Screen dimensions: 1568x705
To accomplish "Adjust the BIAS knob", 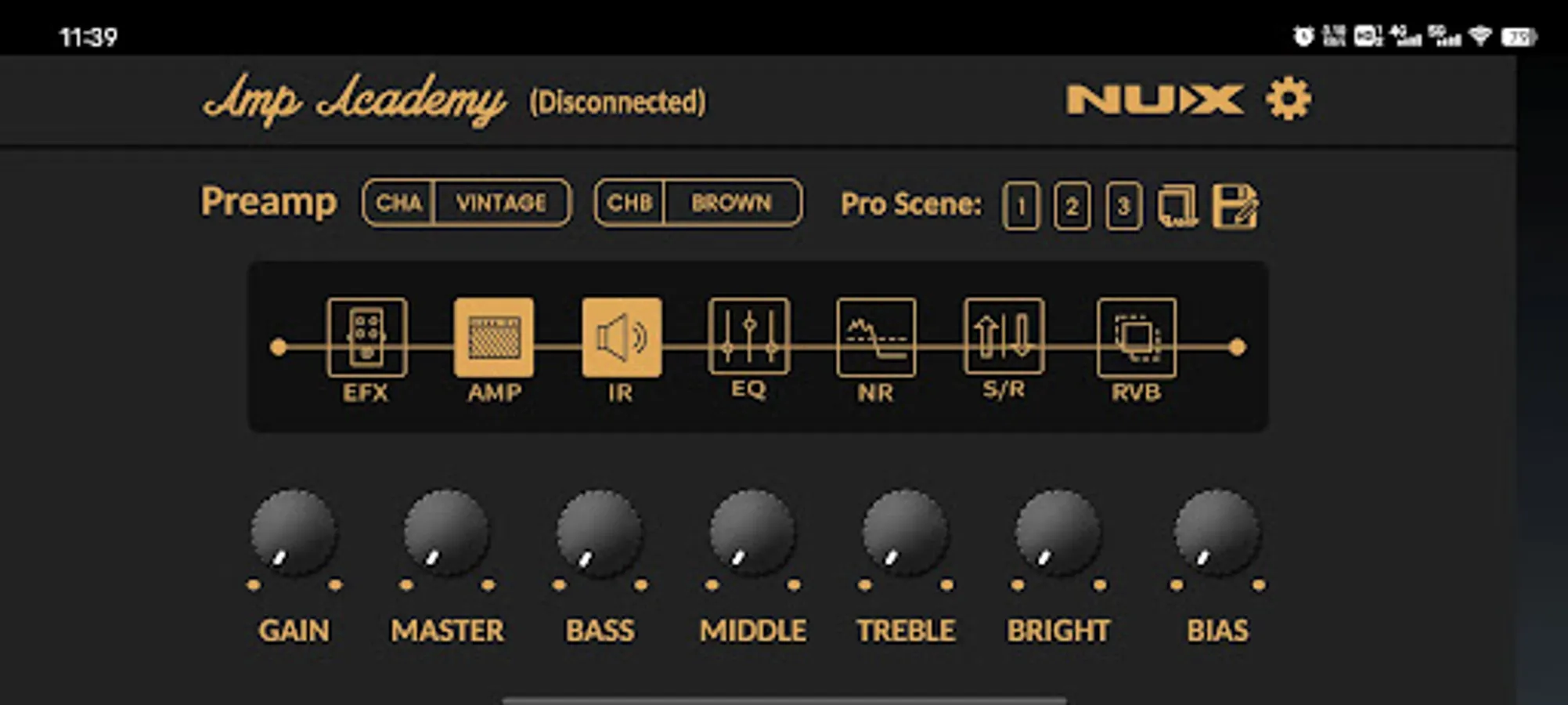I will [1217, 533].
